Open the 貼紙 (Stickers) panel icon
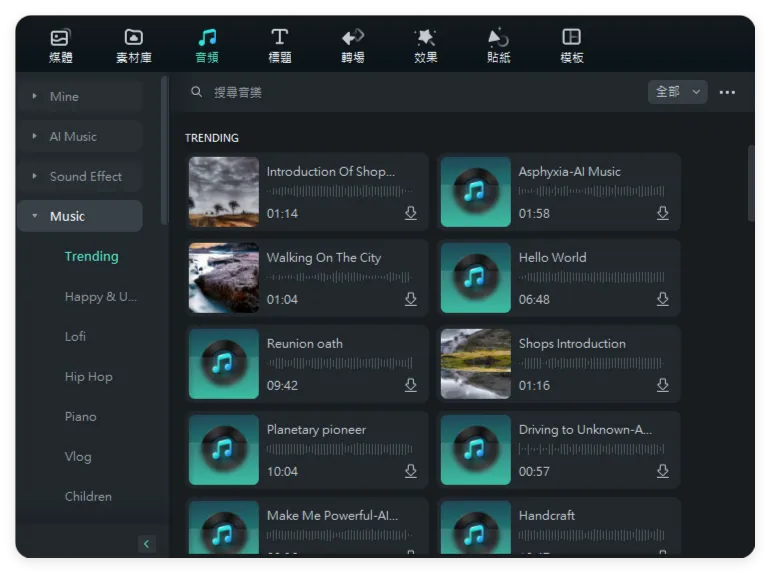 (x=499, y=39)
